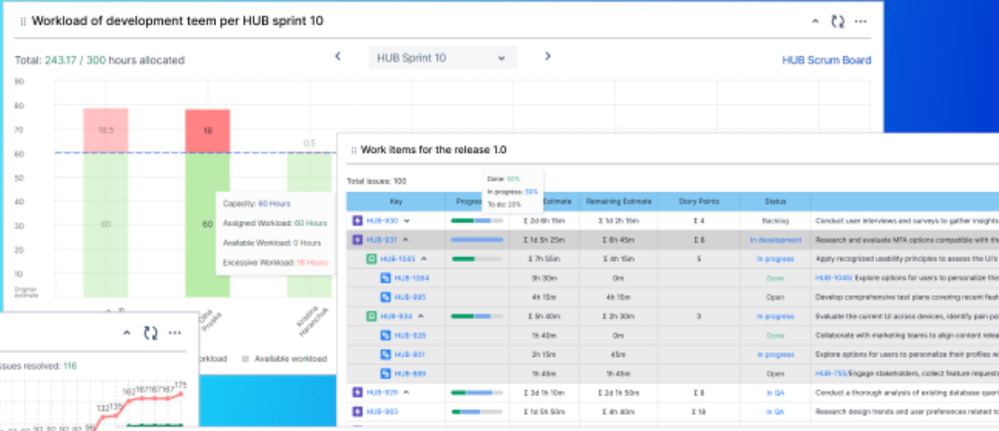Click the purple epic icon of HUB-903
The width and height of the screenshot is (999, 431).
point(357,412)
